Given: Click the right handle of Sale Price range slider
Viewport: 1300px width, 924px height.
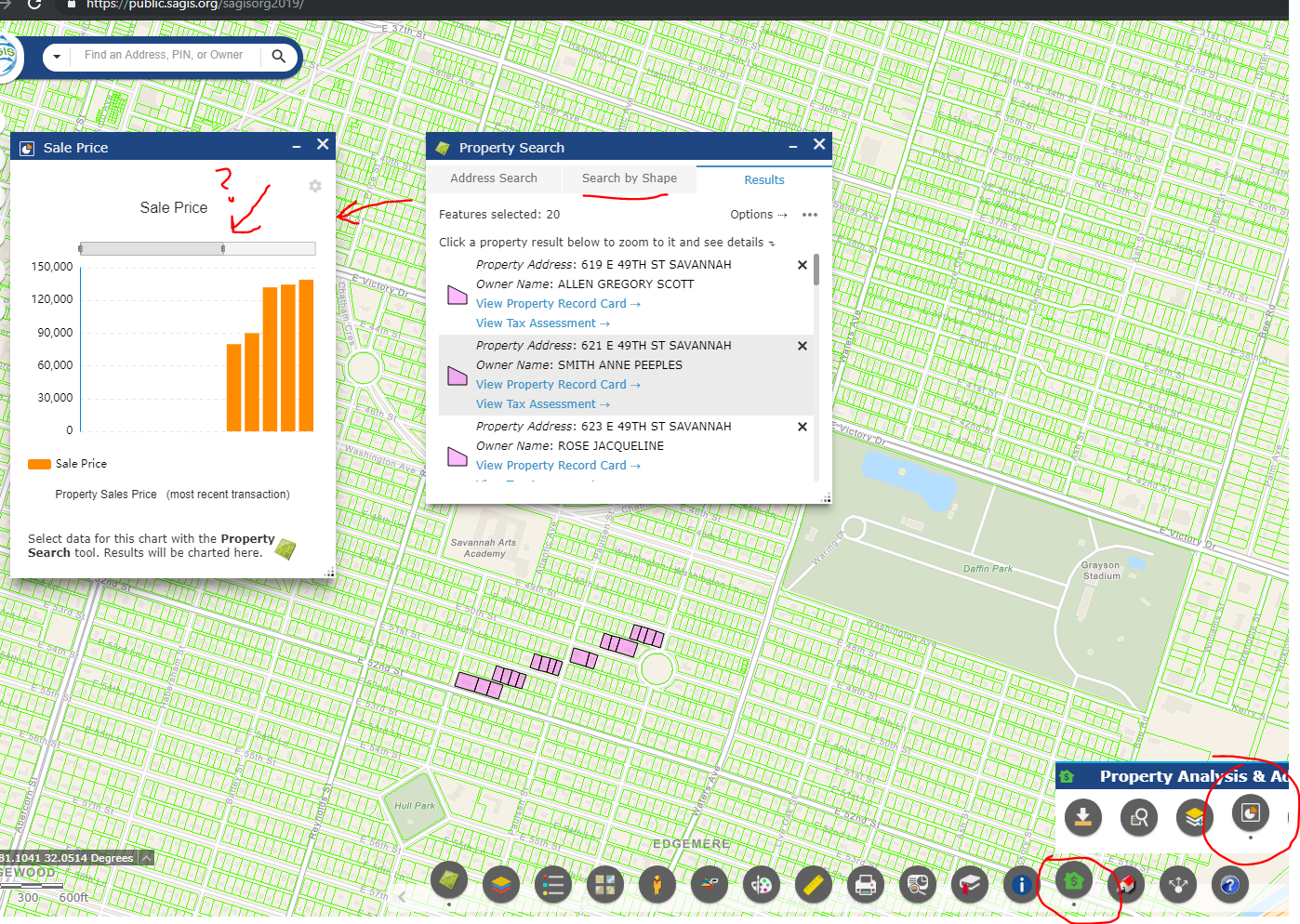Looking at the screenshot, I should point(223,248).
